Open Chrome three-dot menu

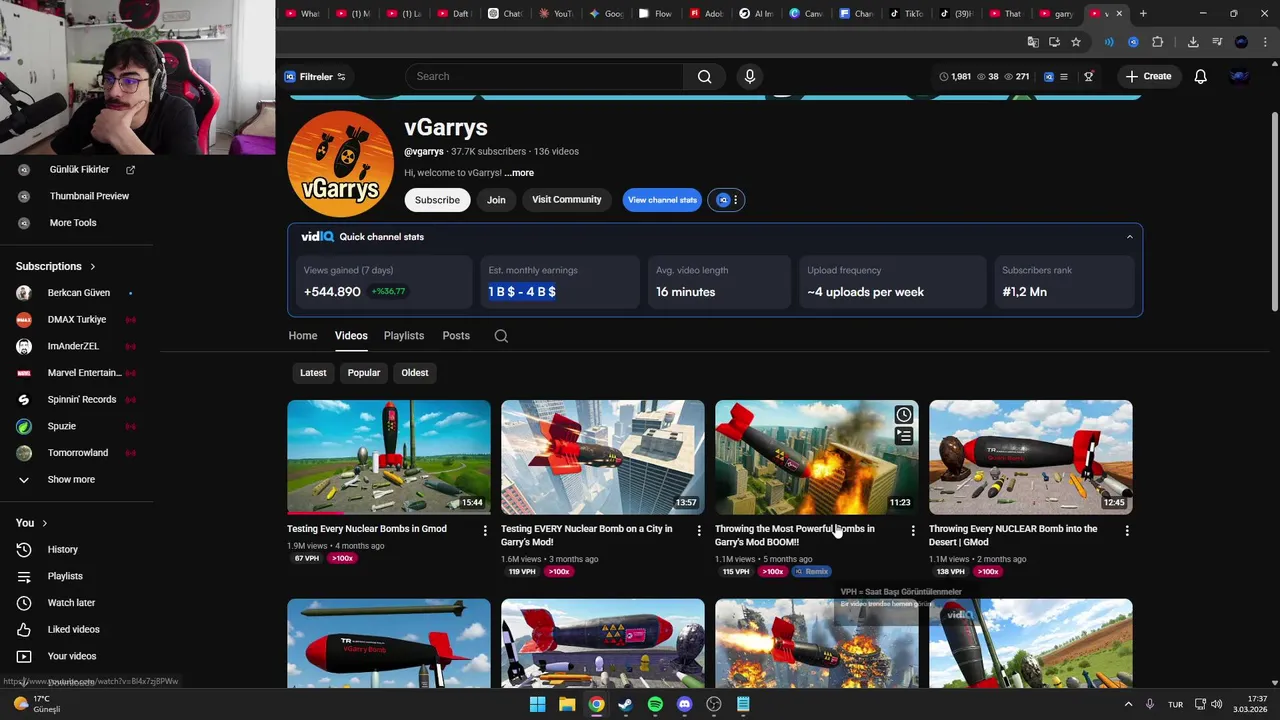[1266, 42]
